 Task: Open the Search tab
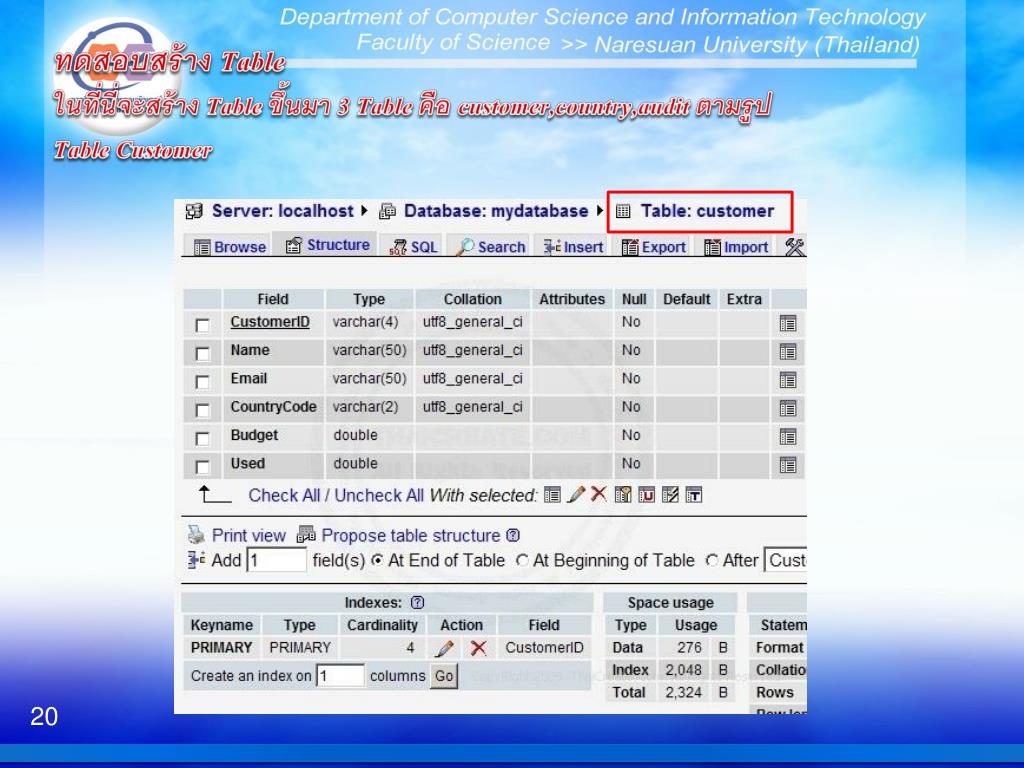tap(490, 247)
